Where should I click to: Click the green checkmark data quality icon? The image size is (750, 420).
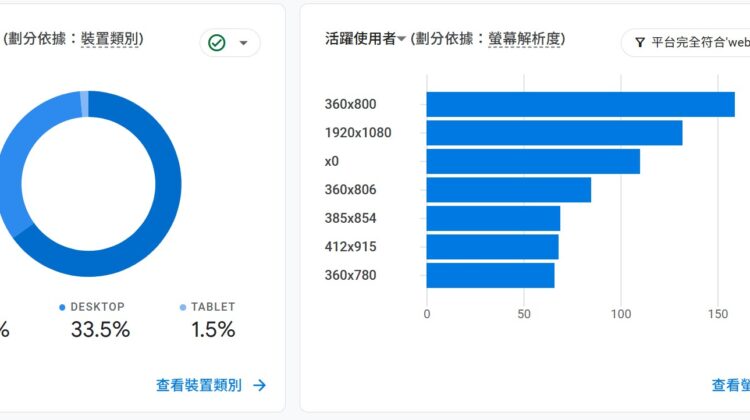[x=218, y=43]
